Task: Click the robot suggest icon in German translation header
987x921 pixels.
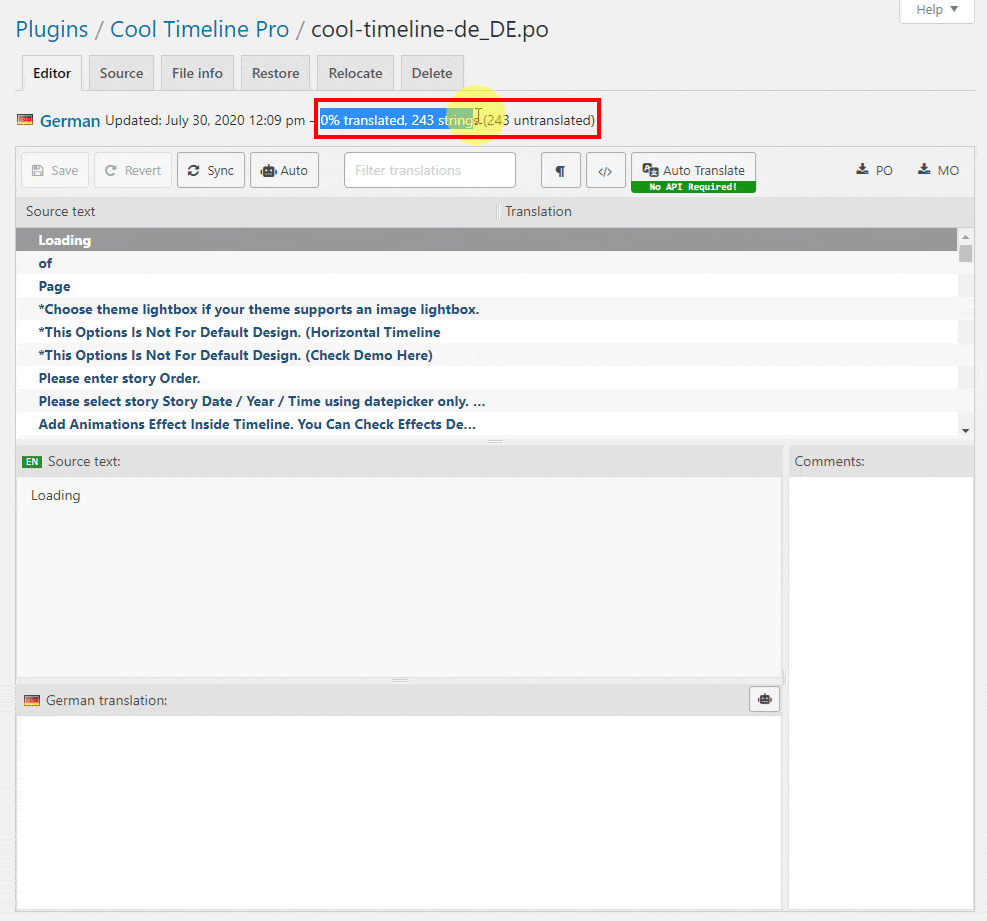Action: tap(764, 699)
